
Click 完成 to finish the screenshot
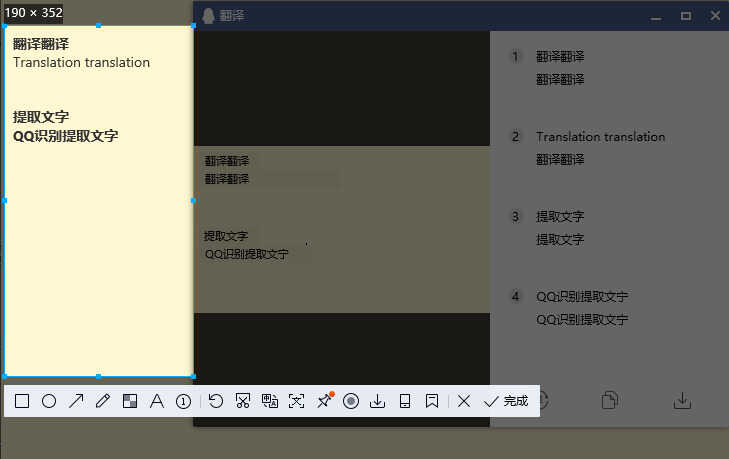pos(506,401)
